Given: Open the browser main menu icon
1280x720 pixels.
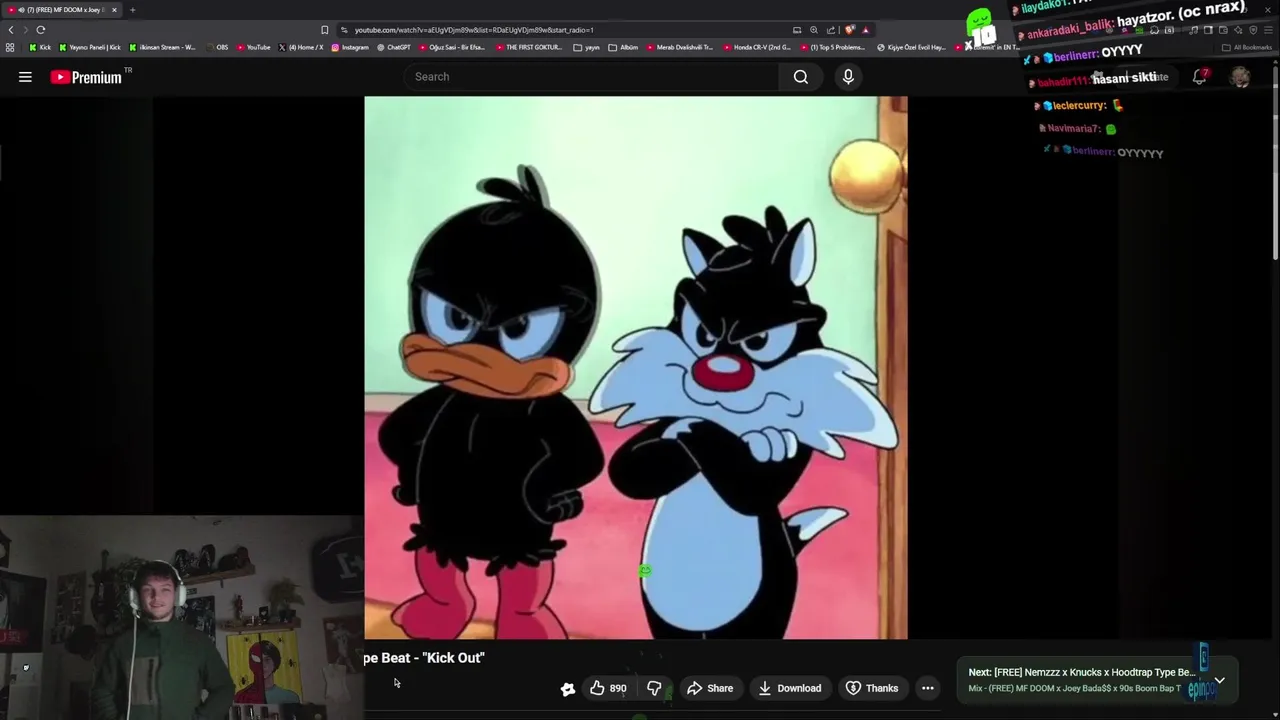Looking at the screenshot, I should tap(1269, 30).
